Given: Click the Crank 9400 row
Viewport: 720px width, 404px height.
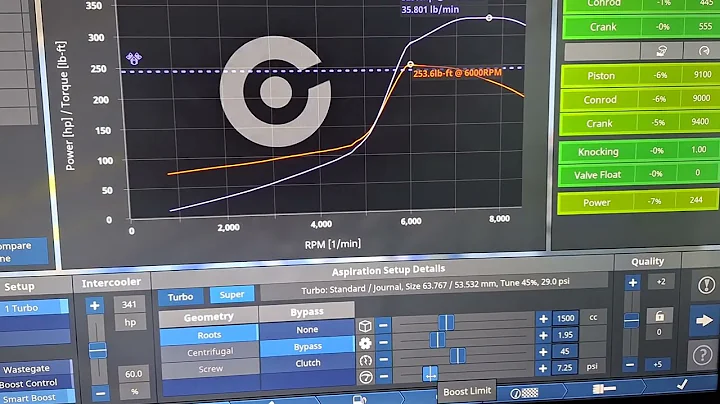Looking at the screenshot, I should click(640, 123).
